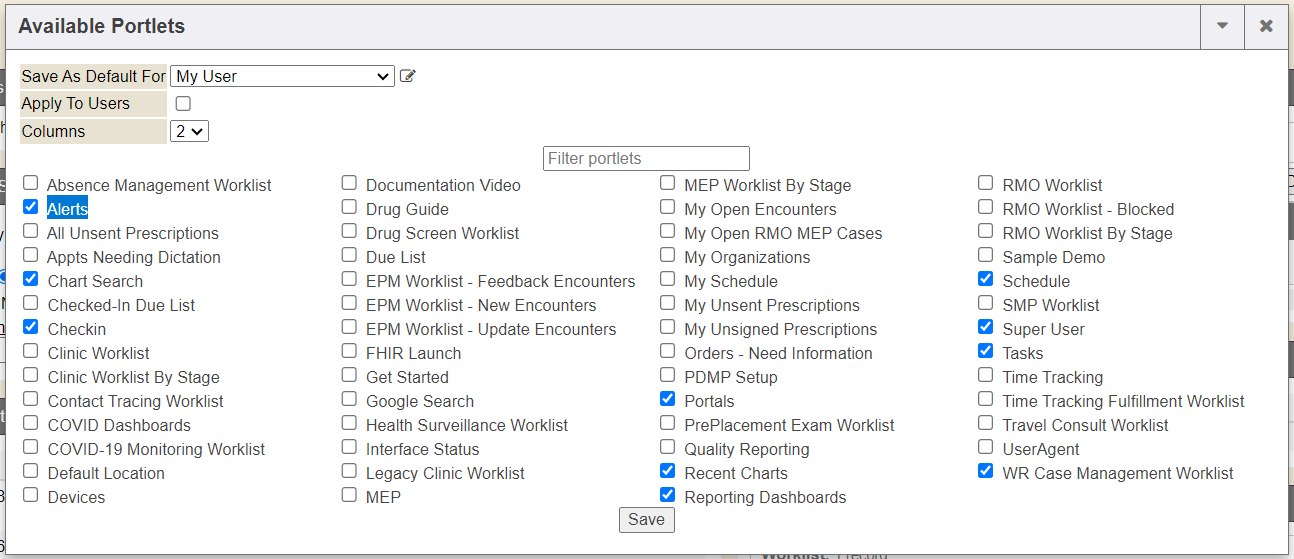Viewport: 1294px width, 559px height.
Task: Open the Columns count dropdown
Action: (x=189, y=131)
